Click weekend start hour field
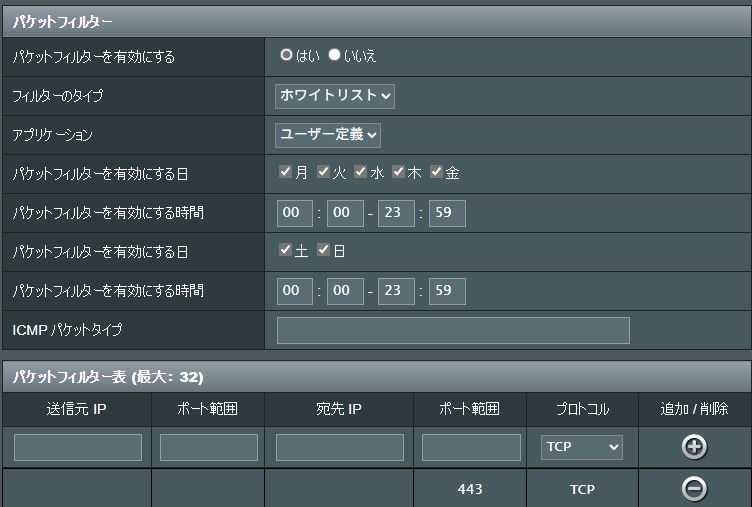752x507 pixels. (295, 291)
